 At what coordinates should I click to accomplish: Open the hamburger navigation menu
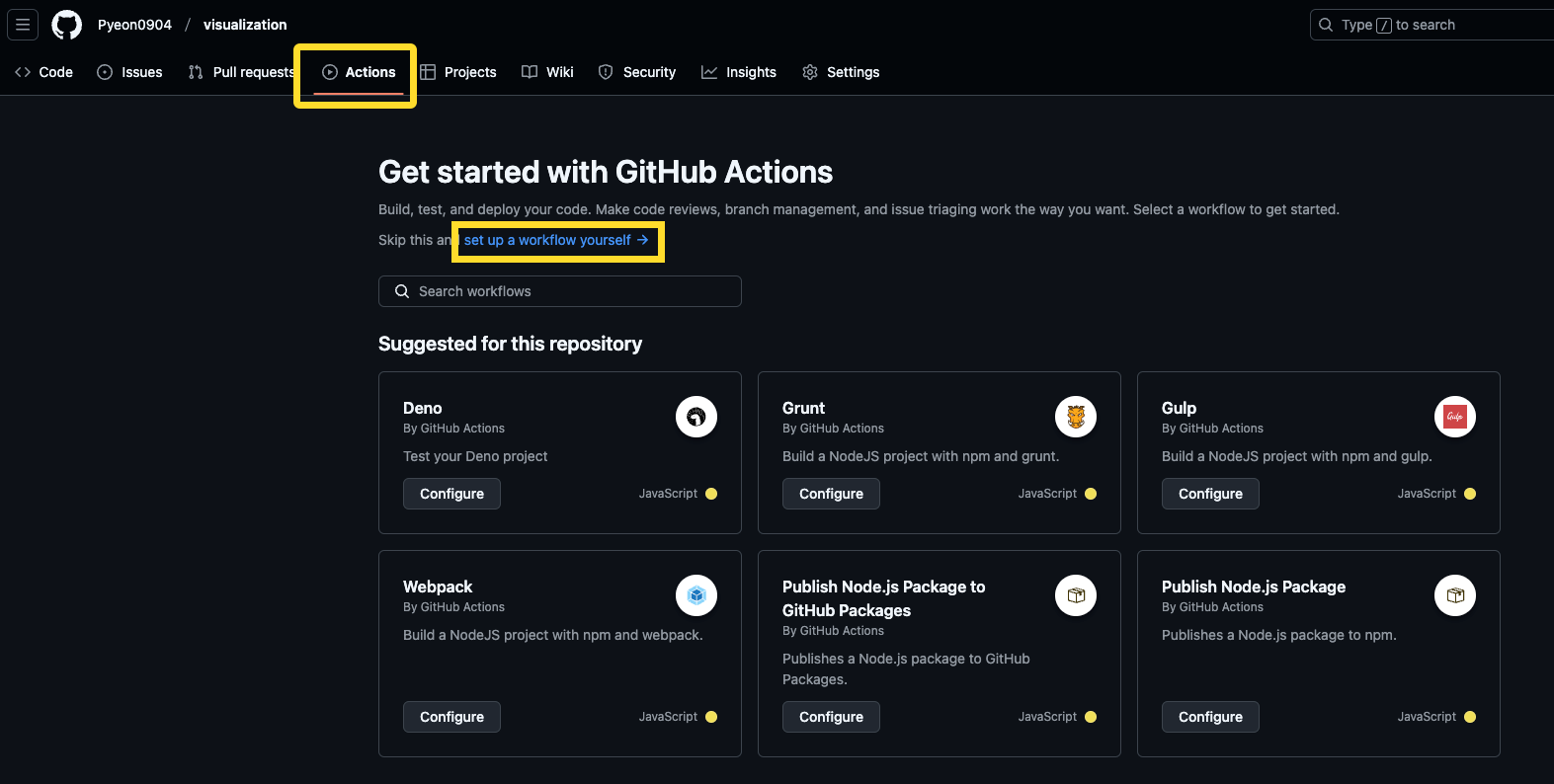pos(23,25)
